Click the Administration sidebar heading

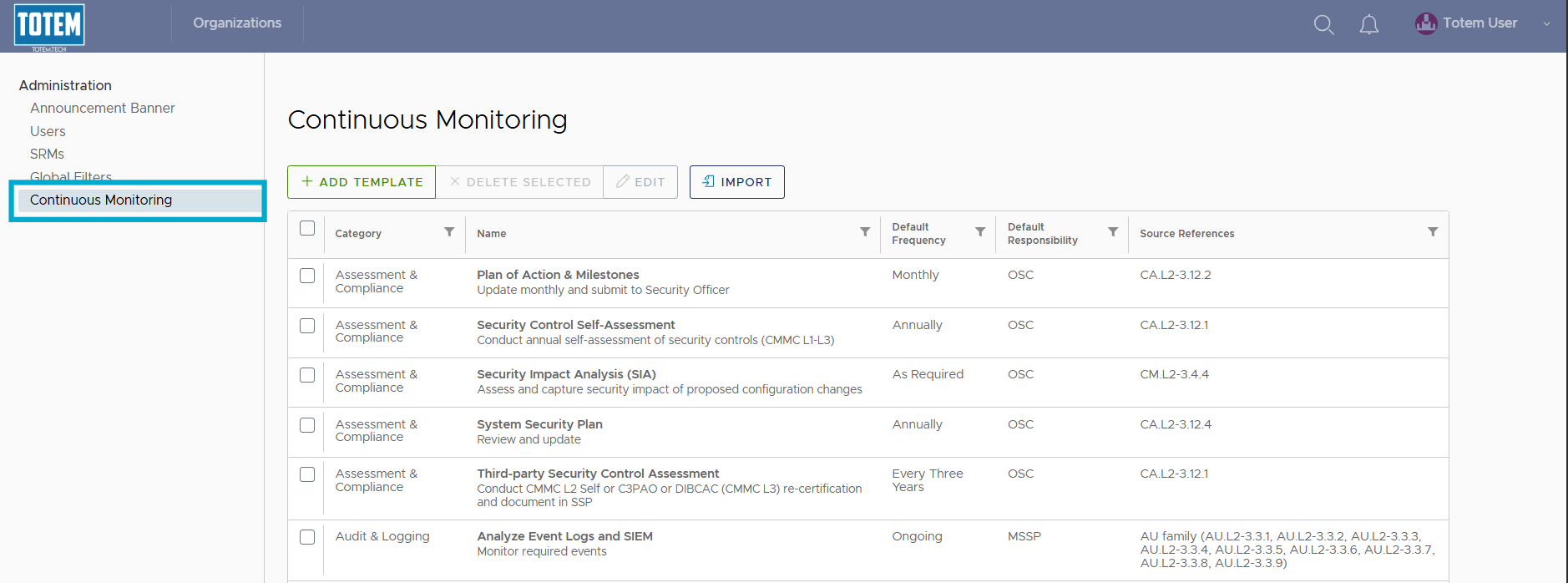[x=65, y=85]
